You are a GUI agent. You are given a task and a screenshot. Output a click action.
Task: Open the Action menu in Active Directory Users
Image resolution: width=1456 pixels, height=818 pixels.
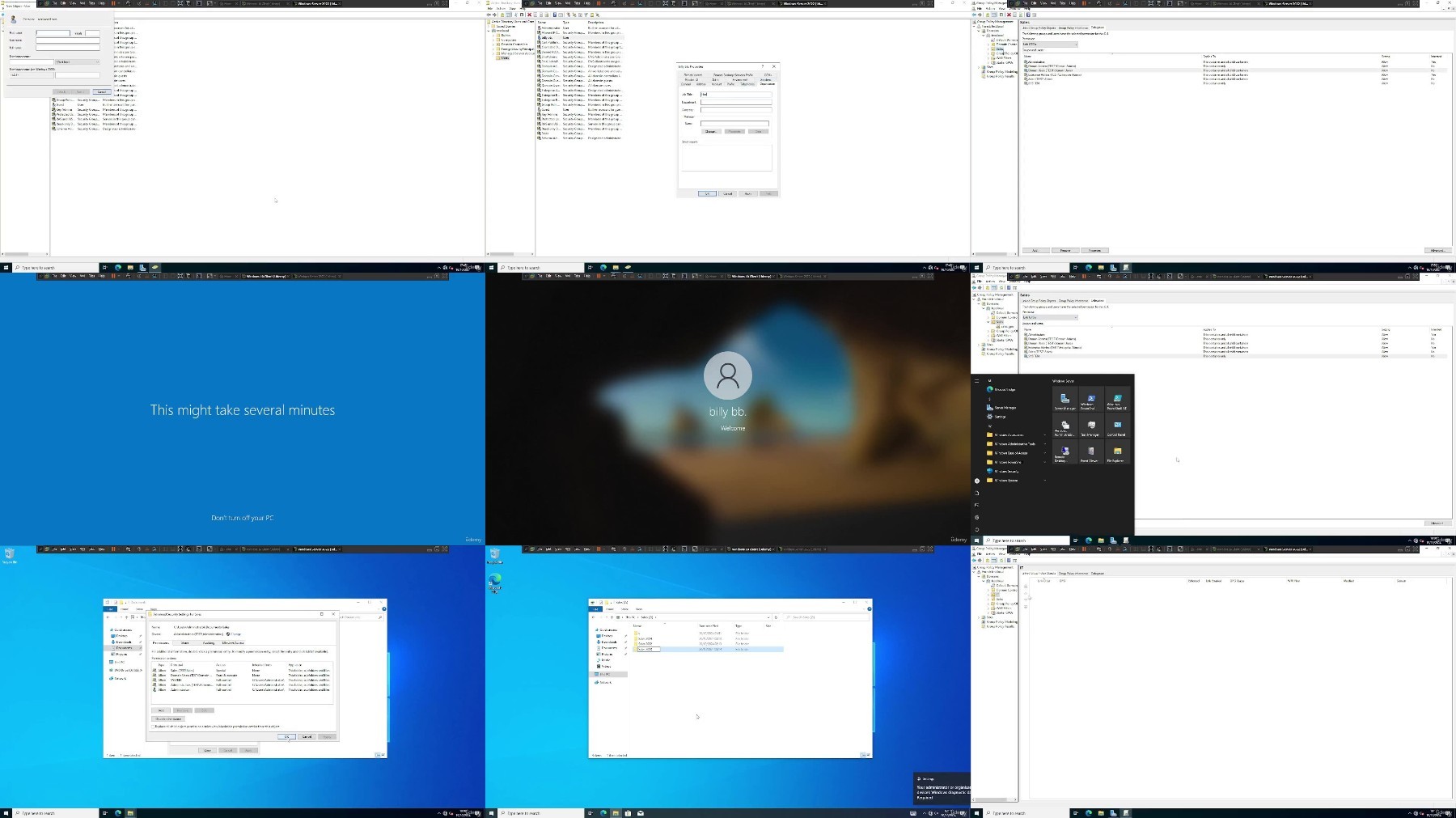click(x=501, y=8)
